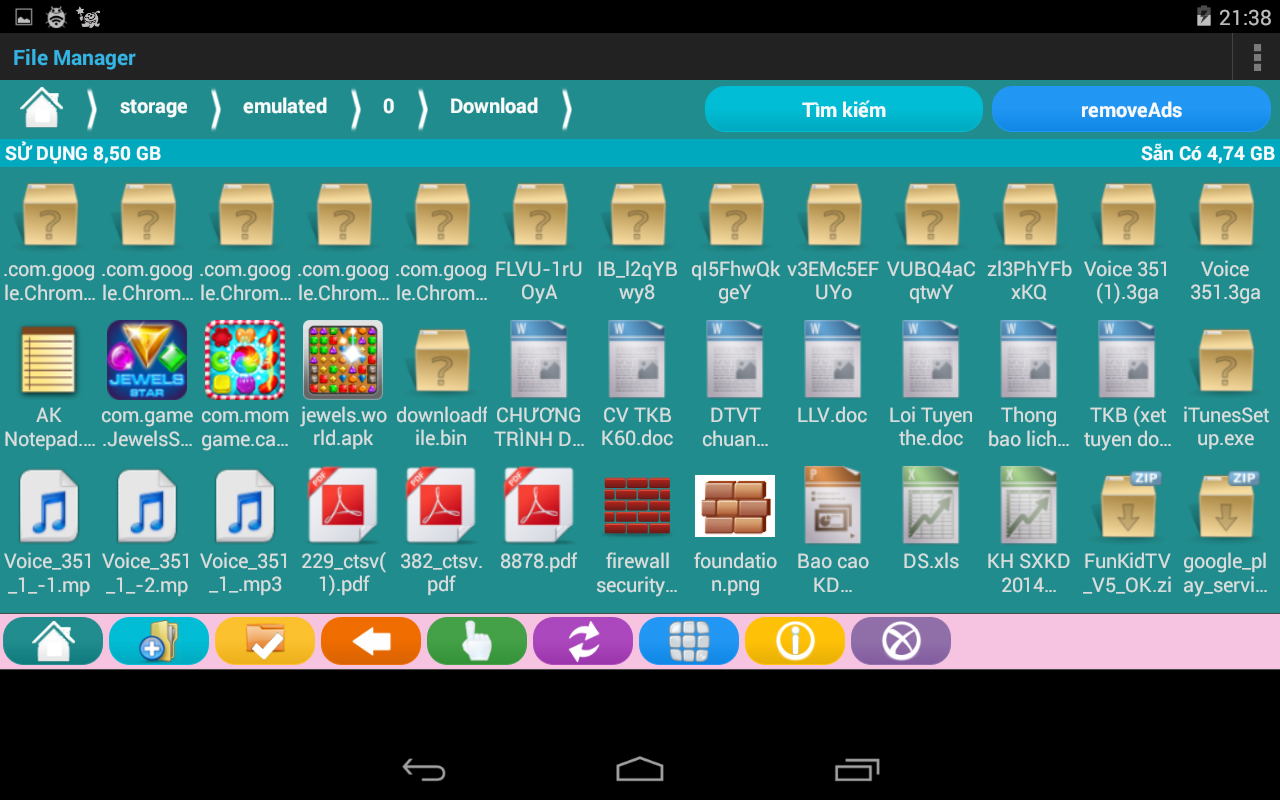This screenshot has height=800, width=1280.
Task: Open the google_play_servi zip archive
Action: [x=1225, y=533]
